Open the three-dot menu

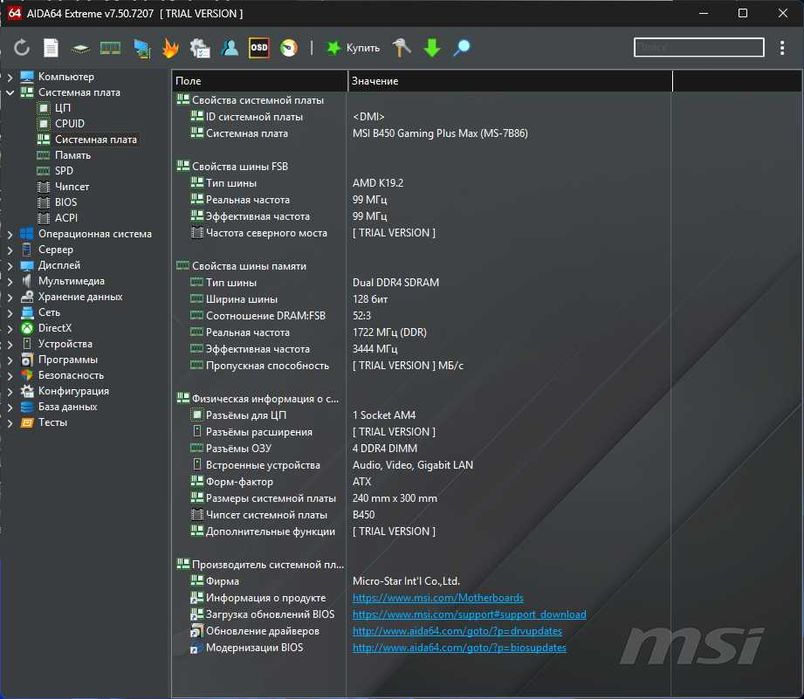(x=782, y=48)
